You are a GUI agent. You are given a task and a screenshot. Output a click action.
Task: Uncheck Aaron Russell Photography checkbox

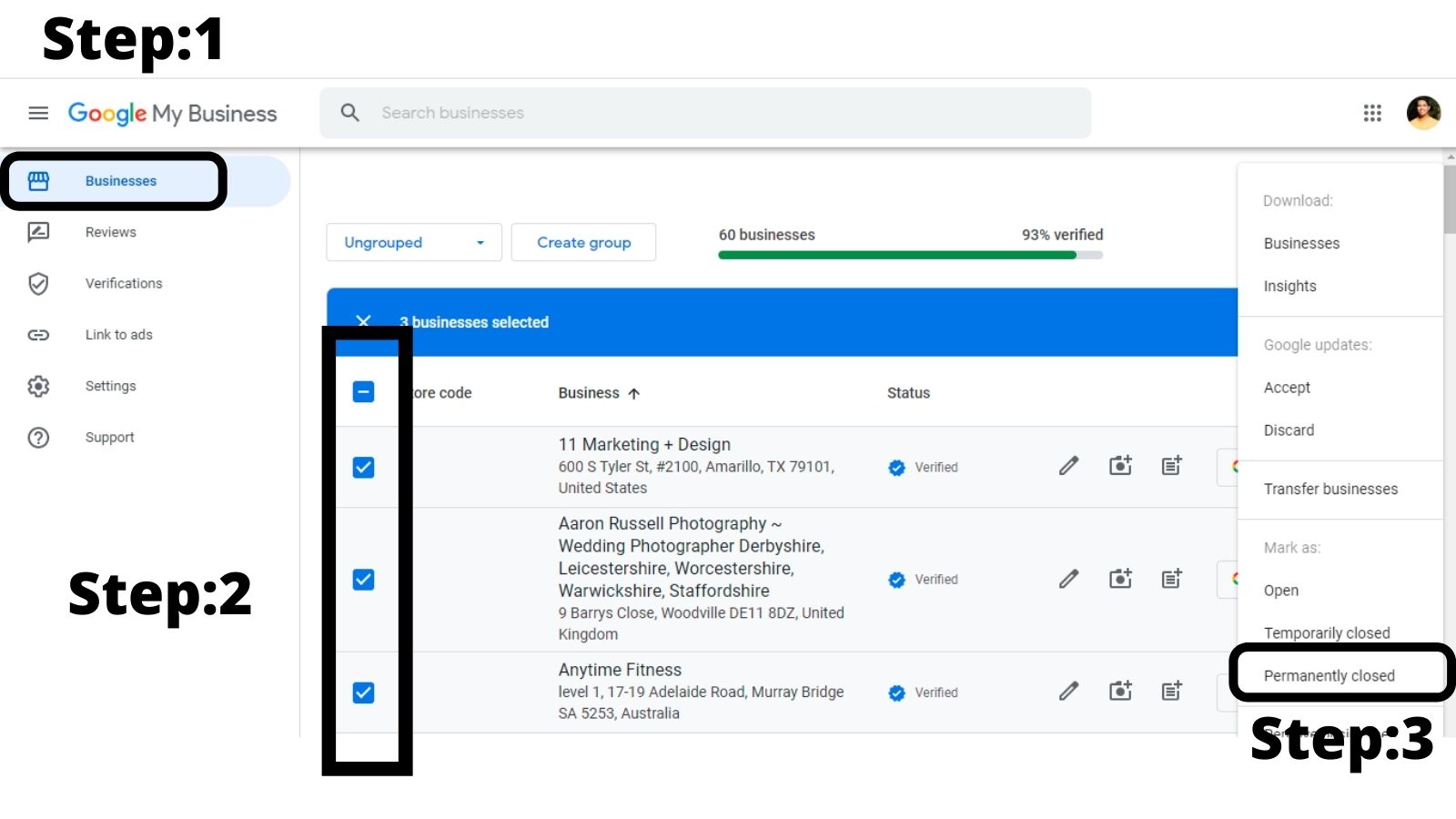363,580
